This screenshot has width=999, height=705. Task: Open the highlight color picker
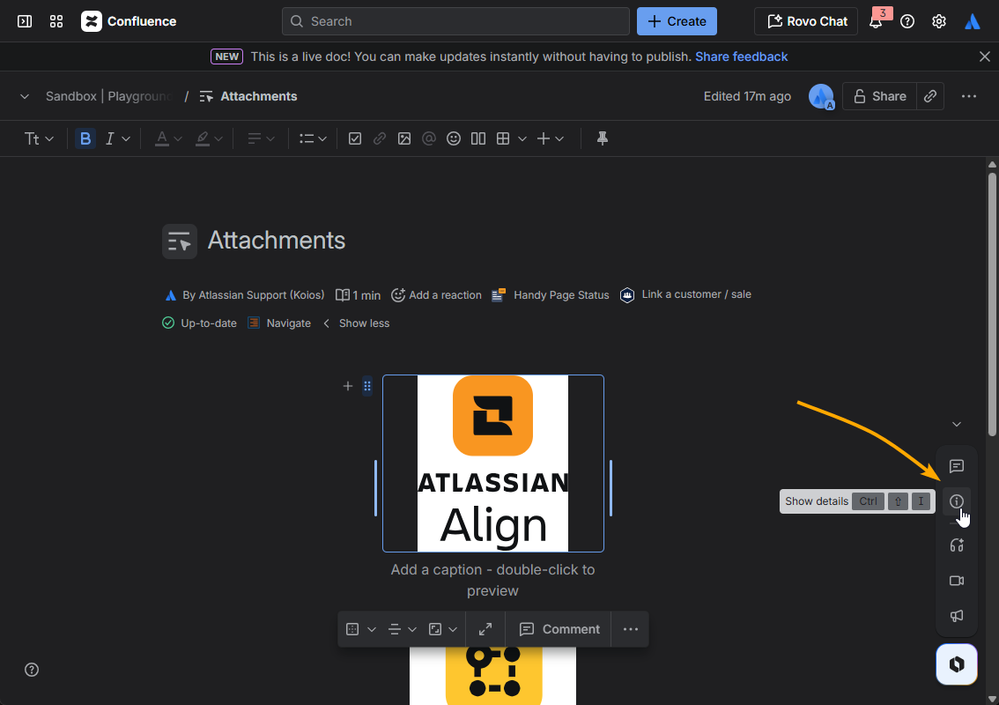pyautogui.click(x=208, y=138)
